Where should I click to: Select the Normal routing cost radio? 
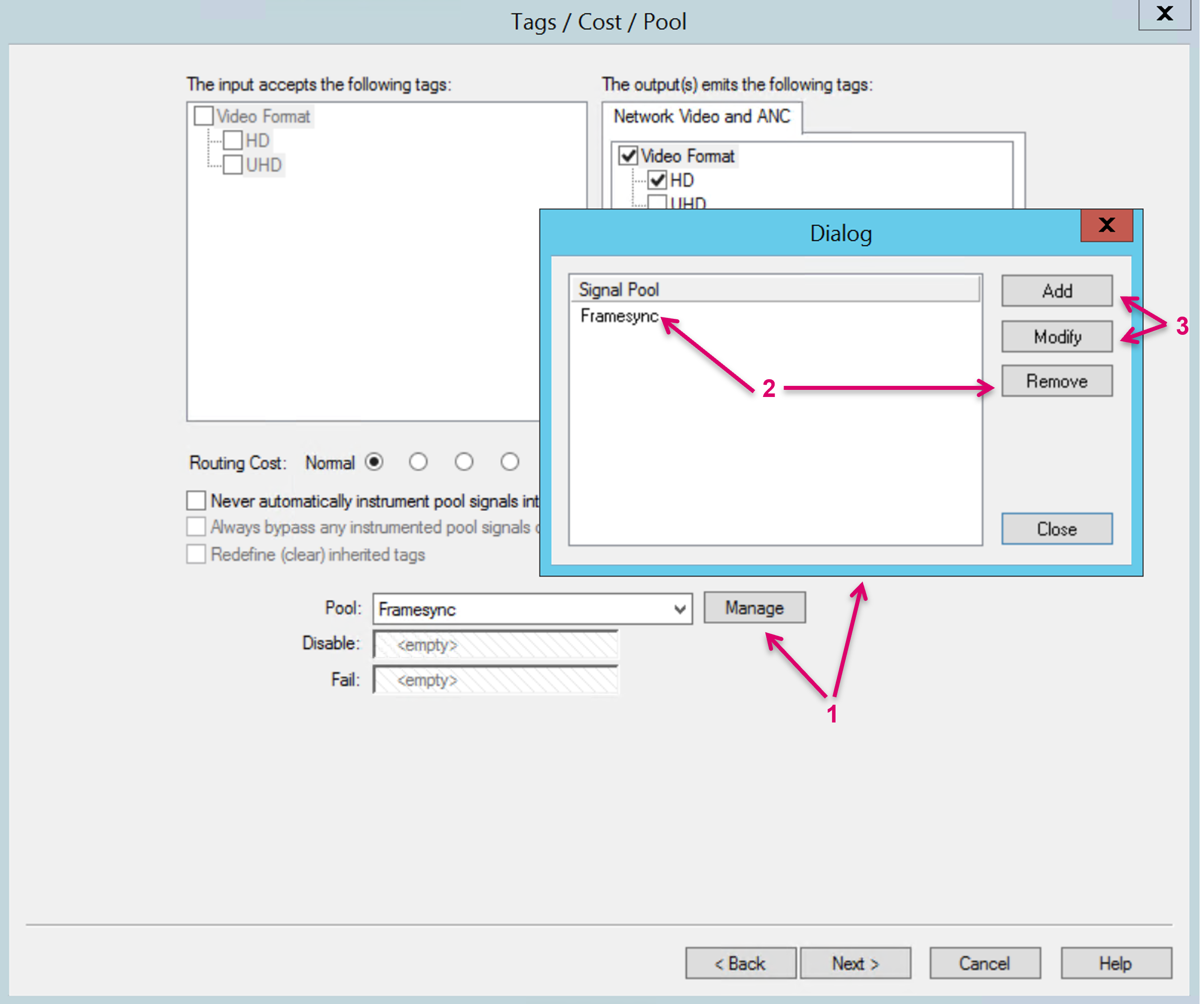click(x=374, y=462)
